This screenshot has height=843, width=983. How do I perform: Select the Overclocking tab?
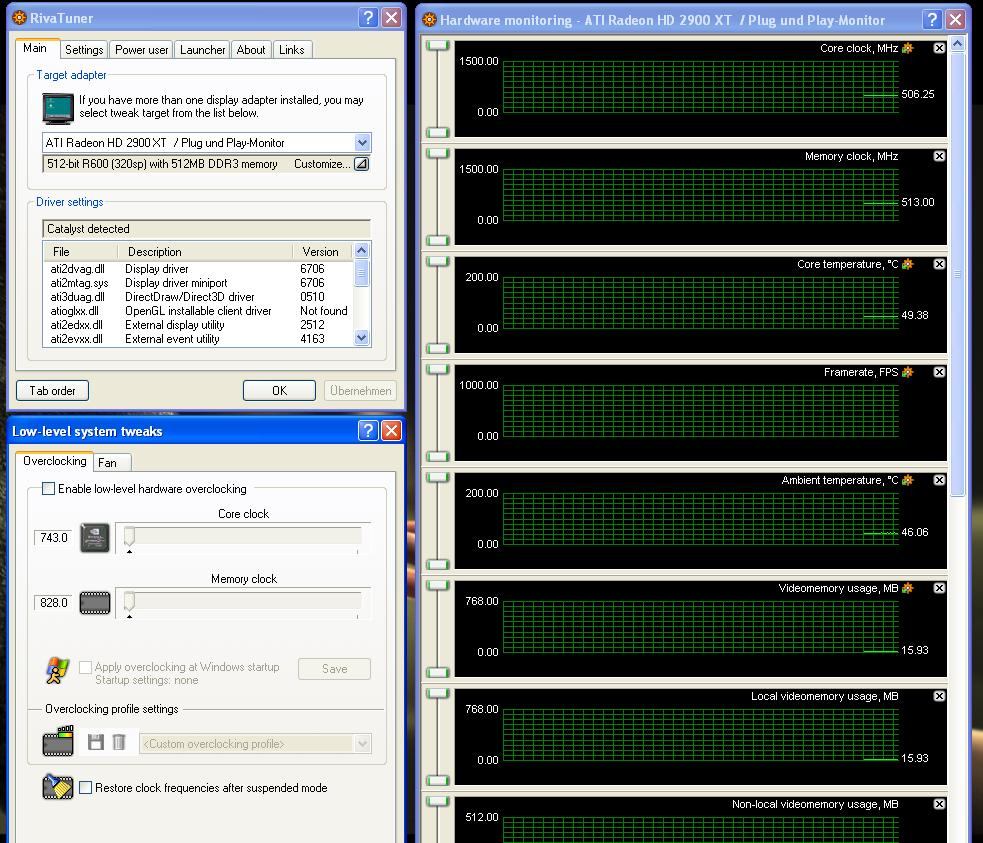[55, 461]
